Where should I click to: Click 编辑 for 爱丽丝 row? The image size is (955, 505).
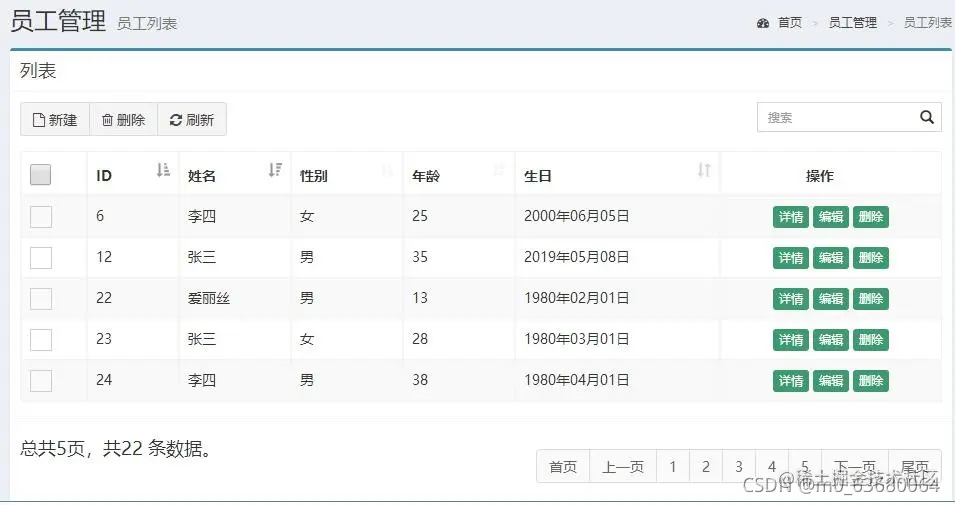(x=831, y=298)
